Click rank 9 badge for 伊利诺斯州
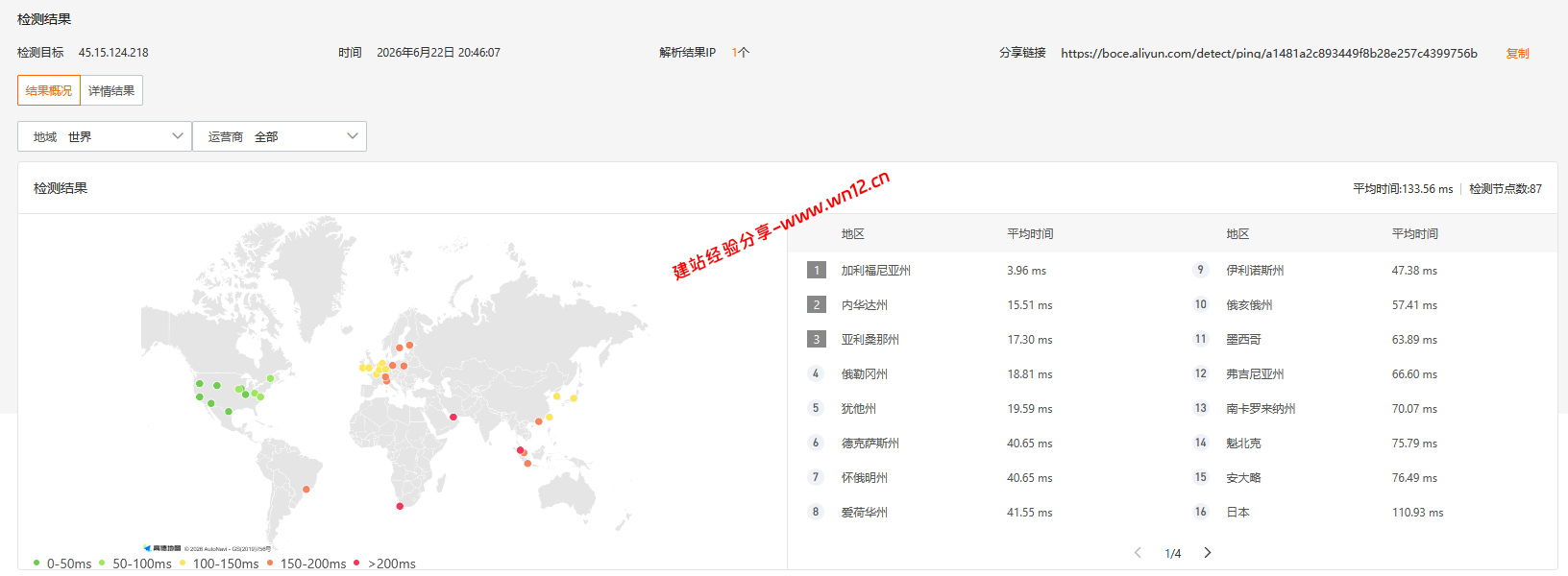 click(x=1201, y=270)
